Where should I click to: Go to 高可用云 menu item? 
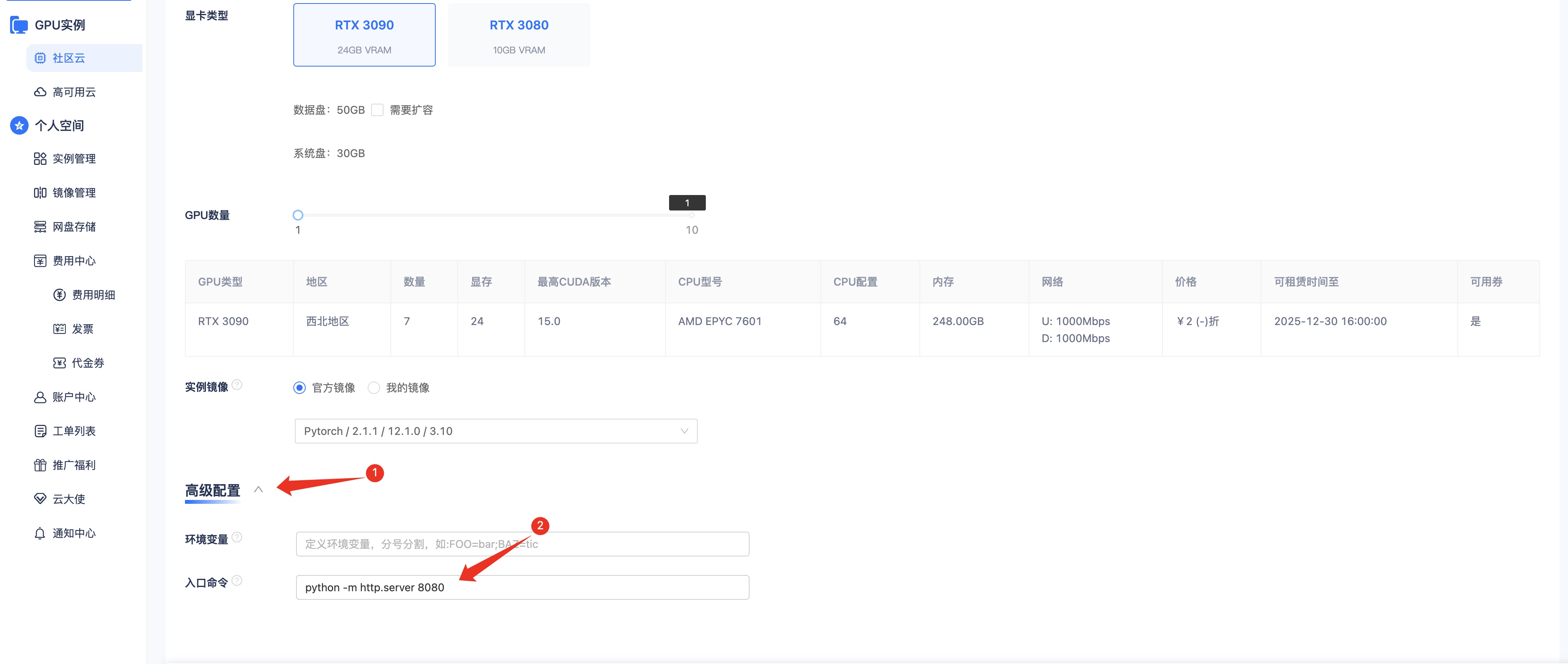[x=74, y=92]
